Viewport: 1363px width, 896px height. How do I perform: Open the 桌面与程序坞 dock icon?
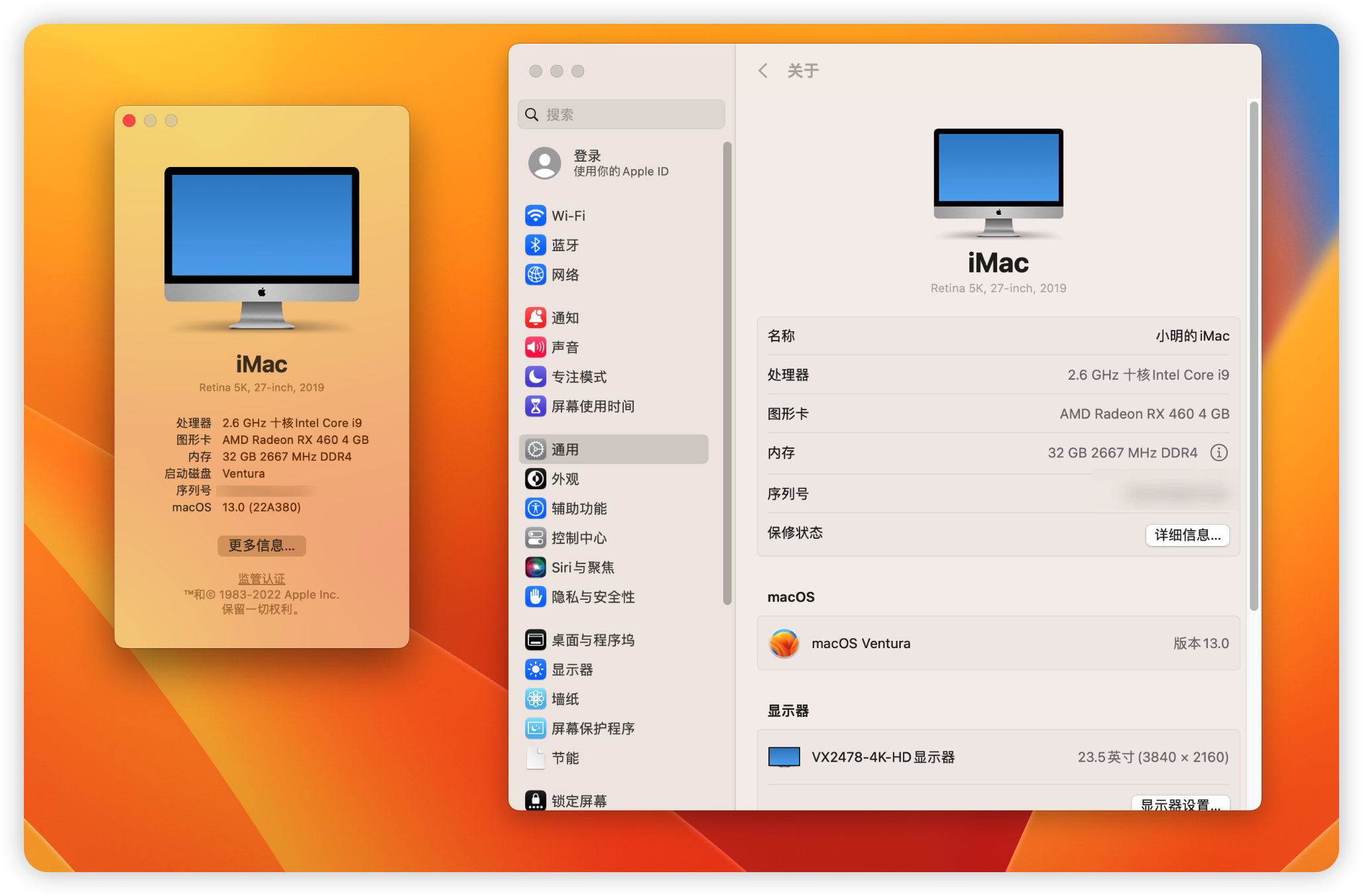pos(535,640)
